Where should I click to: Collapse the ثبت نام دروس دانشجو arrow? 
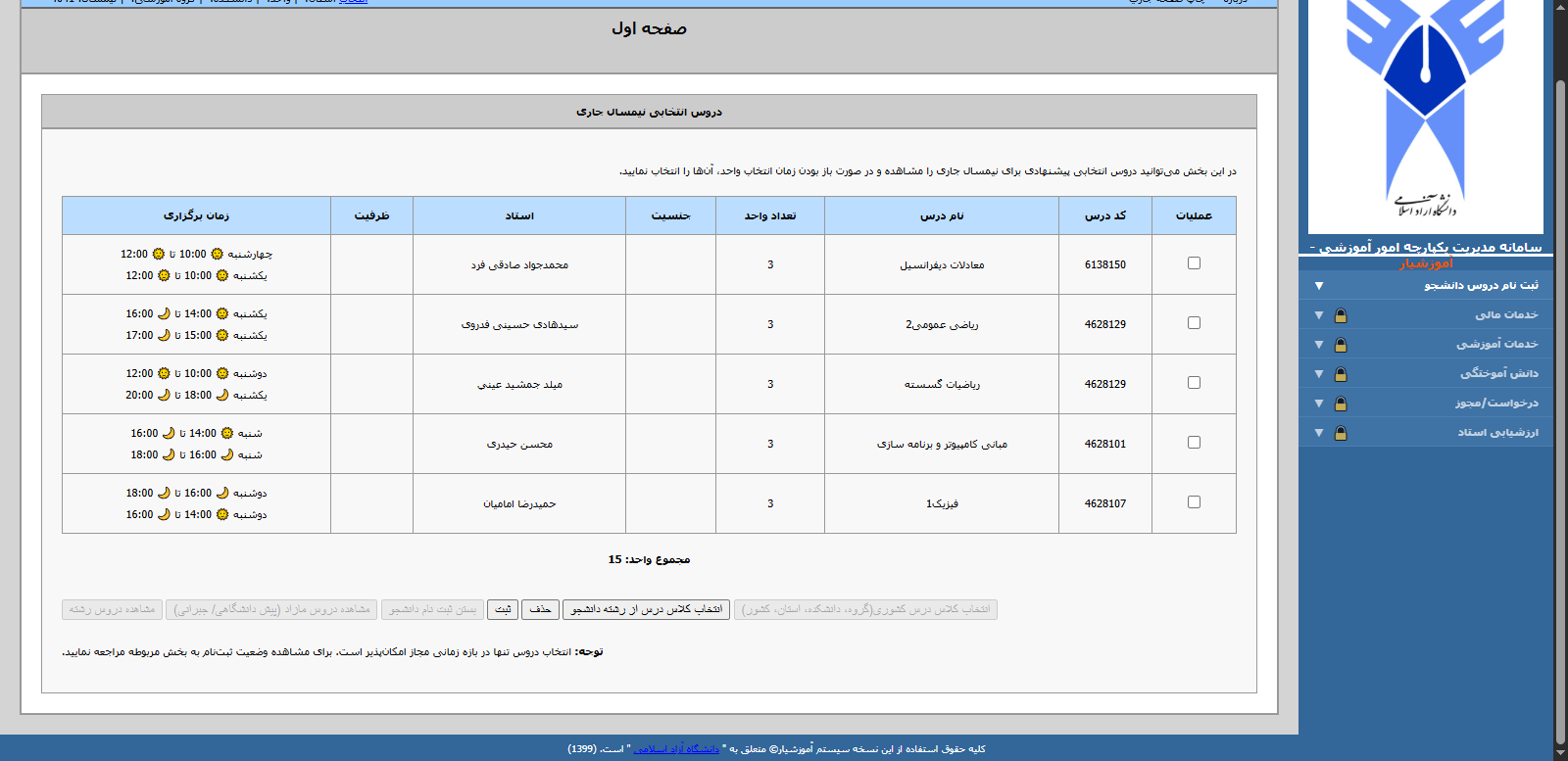(x=1319, y=286)
